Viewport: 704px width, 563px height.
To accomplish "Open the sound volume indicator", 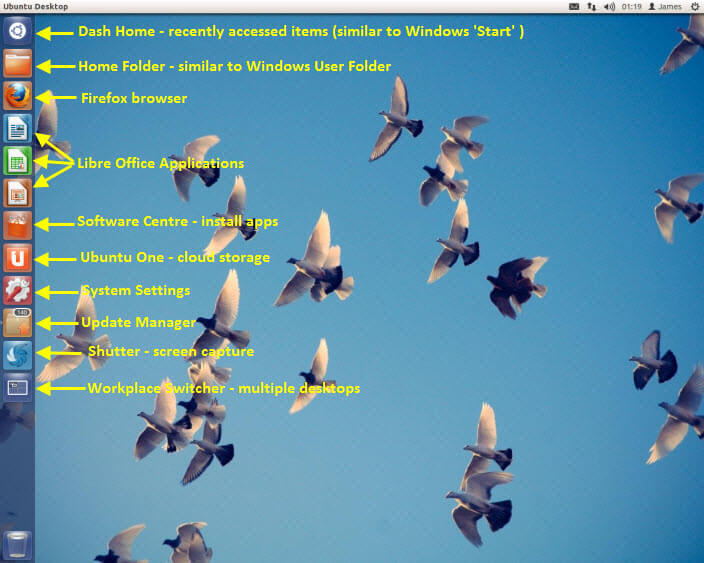I will [609, 6].
